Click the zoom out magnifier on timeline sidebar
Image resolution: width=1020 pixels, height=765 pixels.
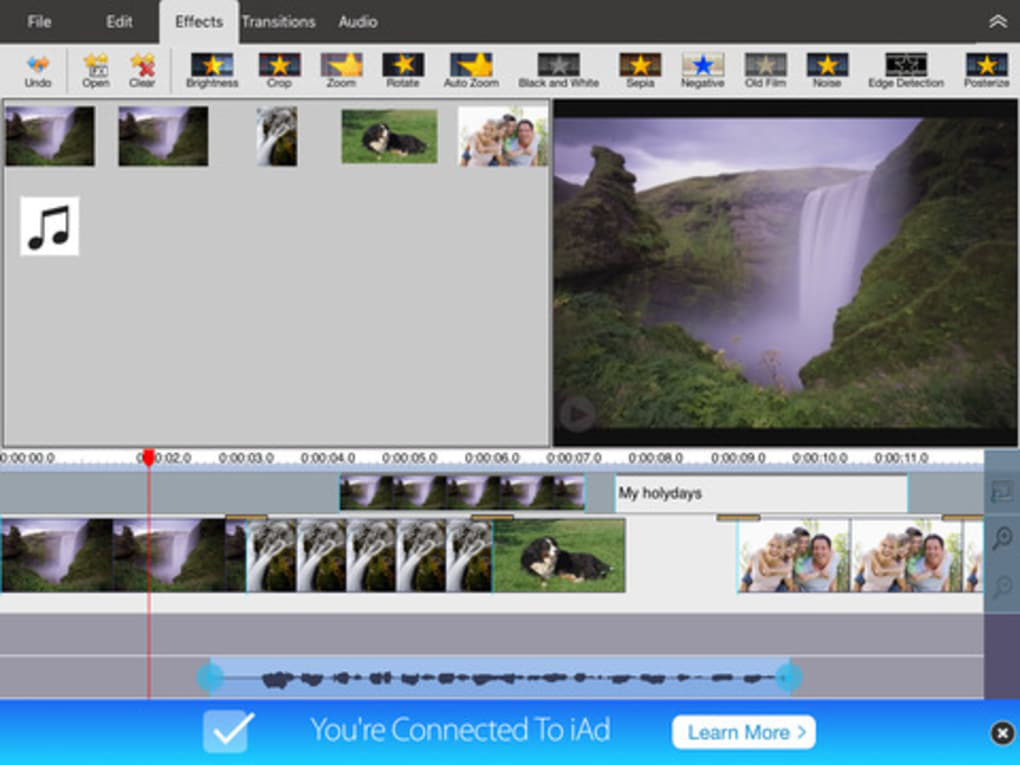click(1002, 585)
